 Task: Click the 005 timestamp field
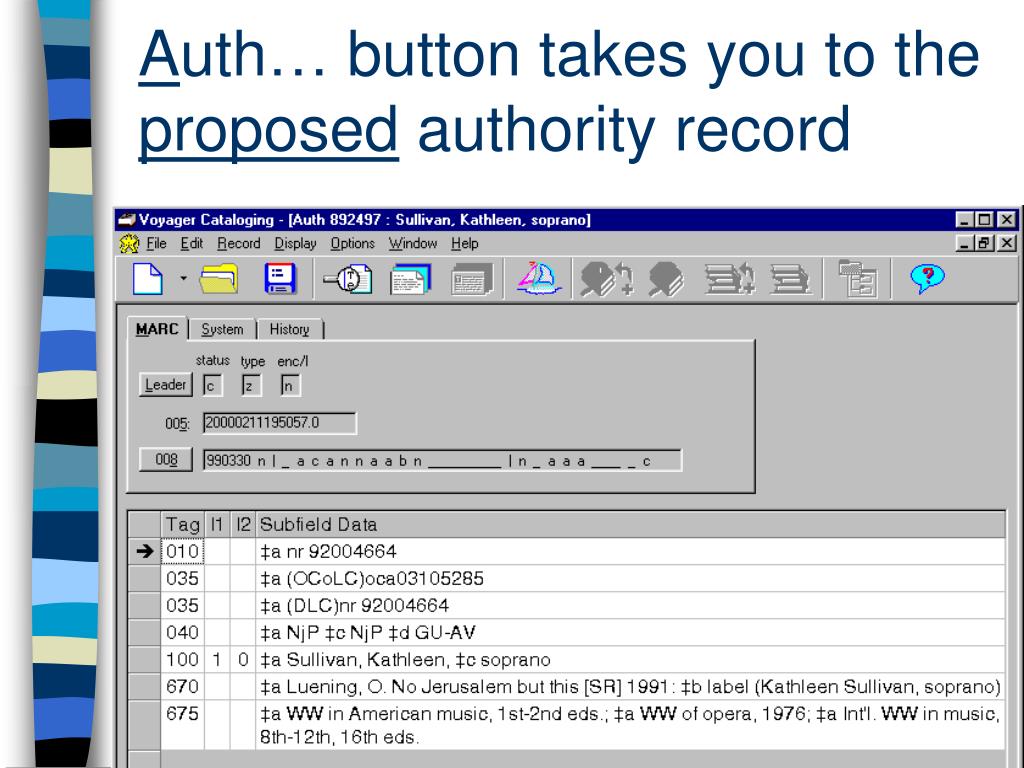tap(280, 423)
